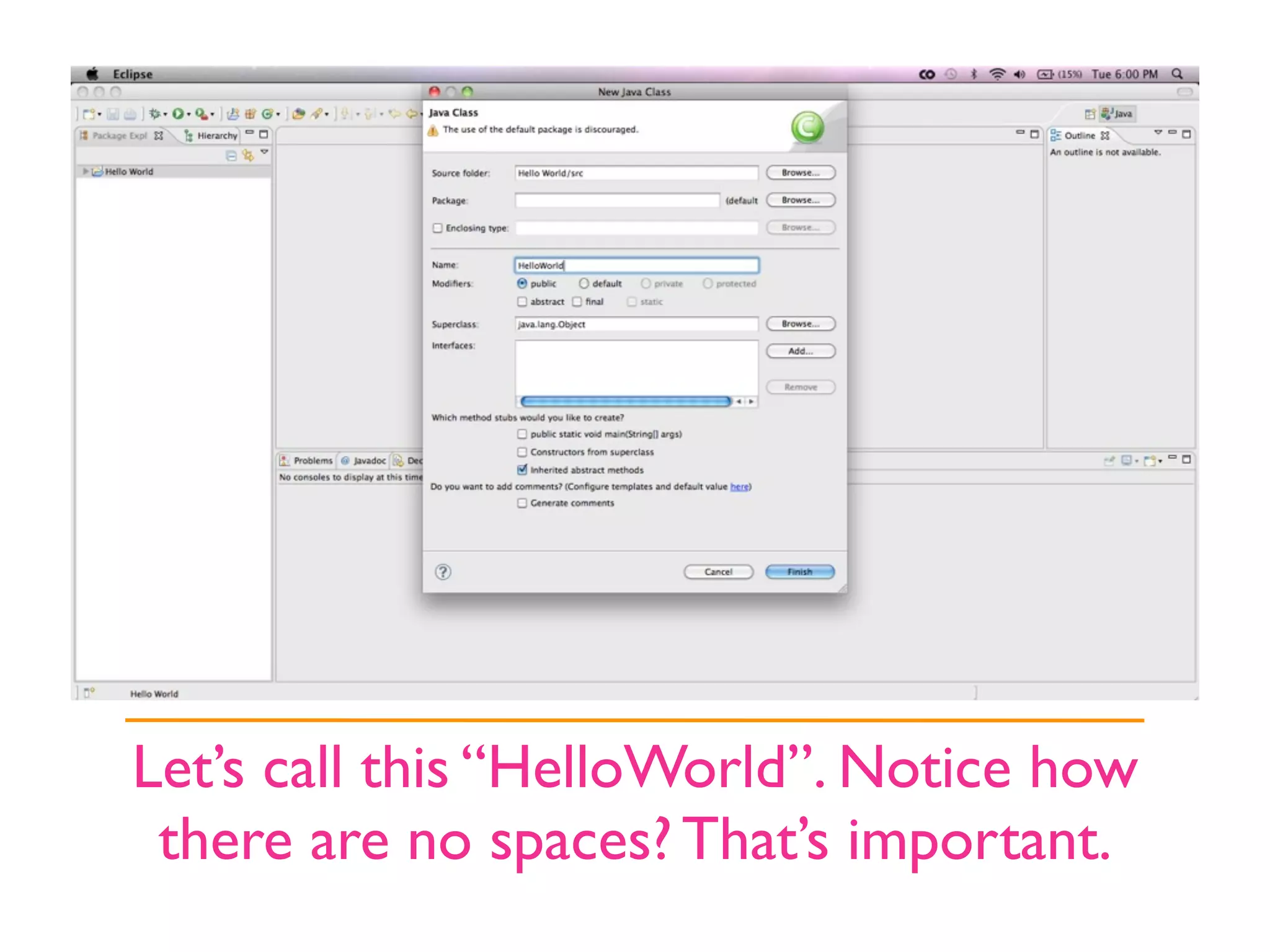Open the Run button dropdown arrow

pyautogui.click(x=189, y=114)
